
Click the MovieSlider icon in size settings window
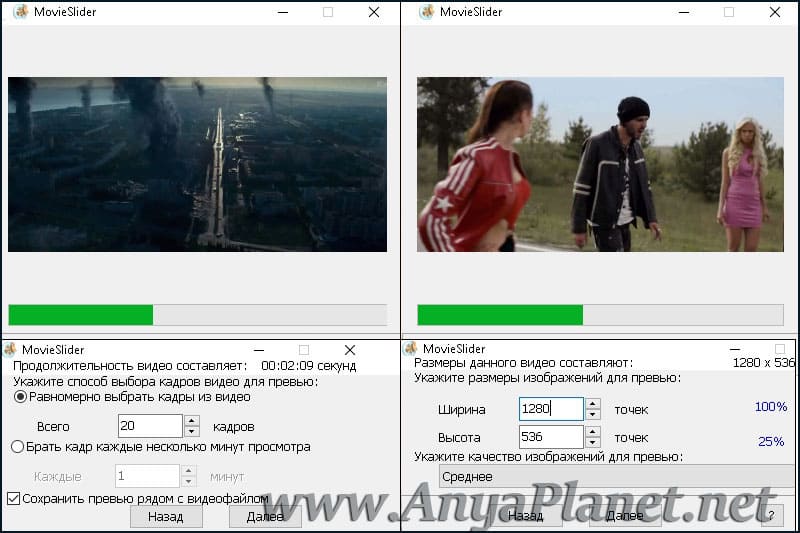(411, 348)
